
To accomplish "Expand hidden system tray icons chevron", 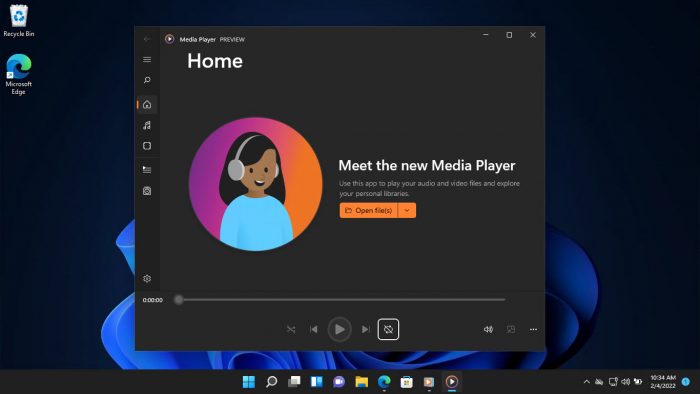I will [x=587, y=382].
